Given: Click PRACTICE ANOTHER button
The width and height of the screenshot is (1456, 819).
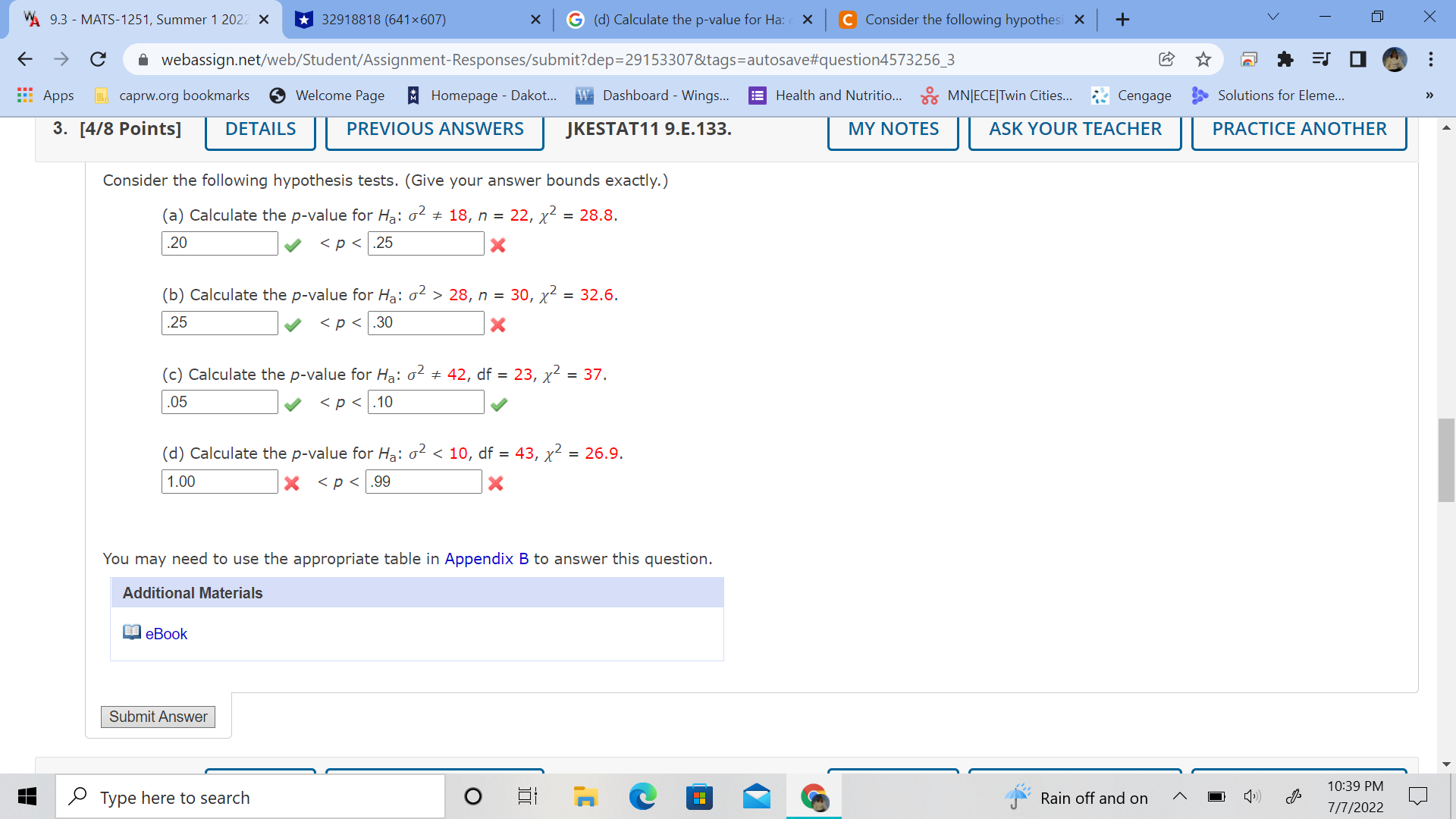Looking at the screenshot, I should pos(1298,129).
